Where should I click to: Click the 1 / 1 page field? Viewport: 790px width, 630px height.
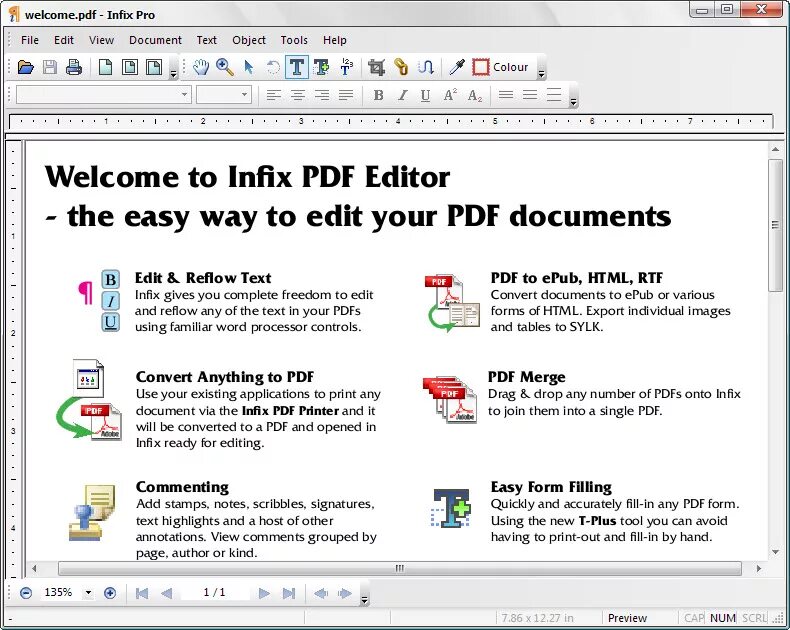[215, 592]
